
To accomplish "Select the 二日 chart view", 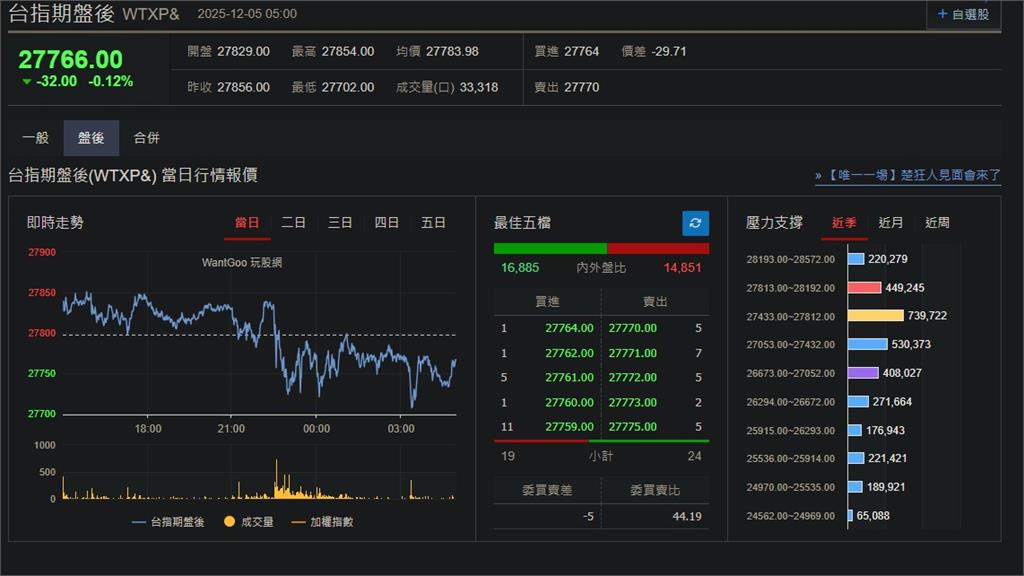I will click(293, 223).
